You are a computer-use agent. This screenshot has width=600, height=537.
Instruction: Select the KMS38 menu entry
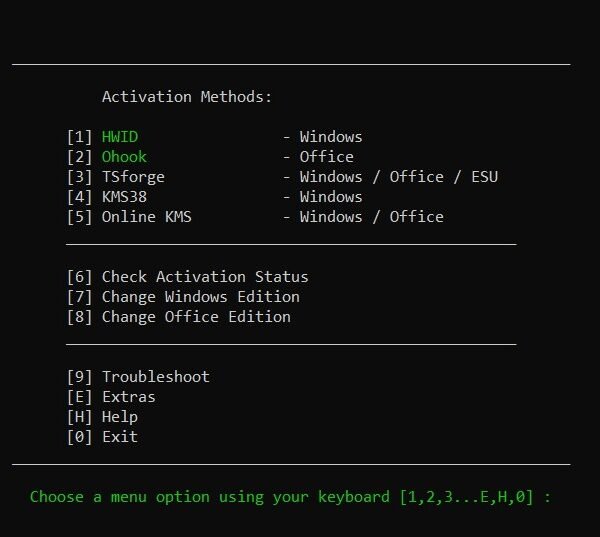coord(124,197)
